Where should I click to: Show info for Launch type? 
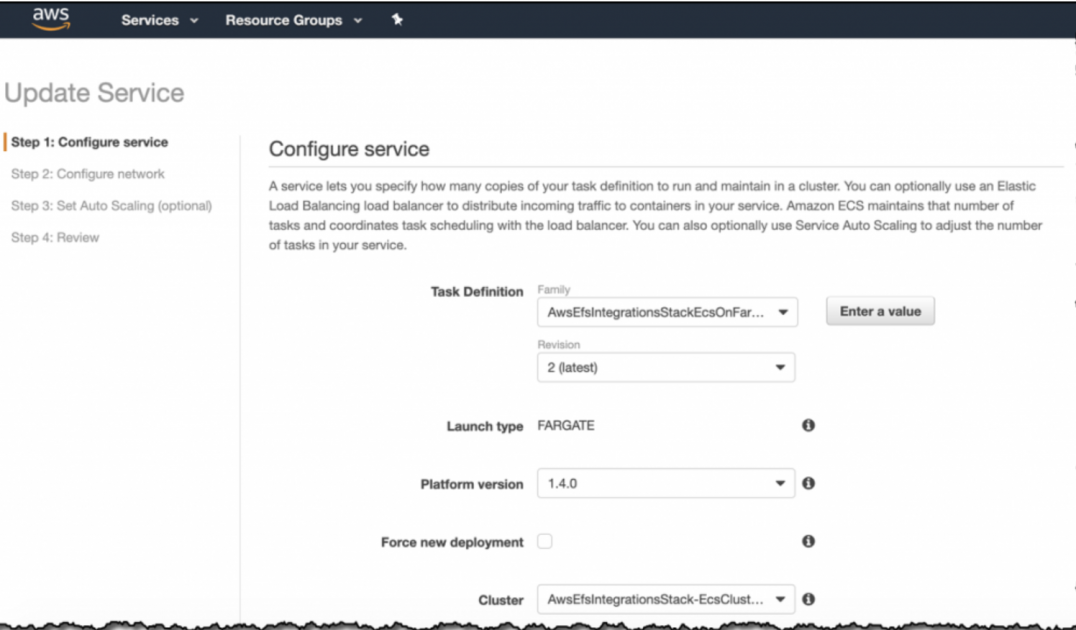click(x=808, y=425)
